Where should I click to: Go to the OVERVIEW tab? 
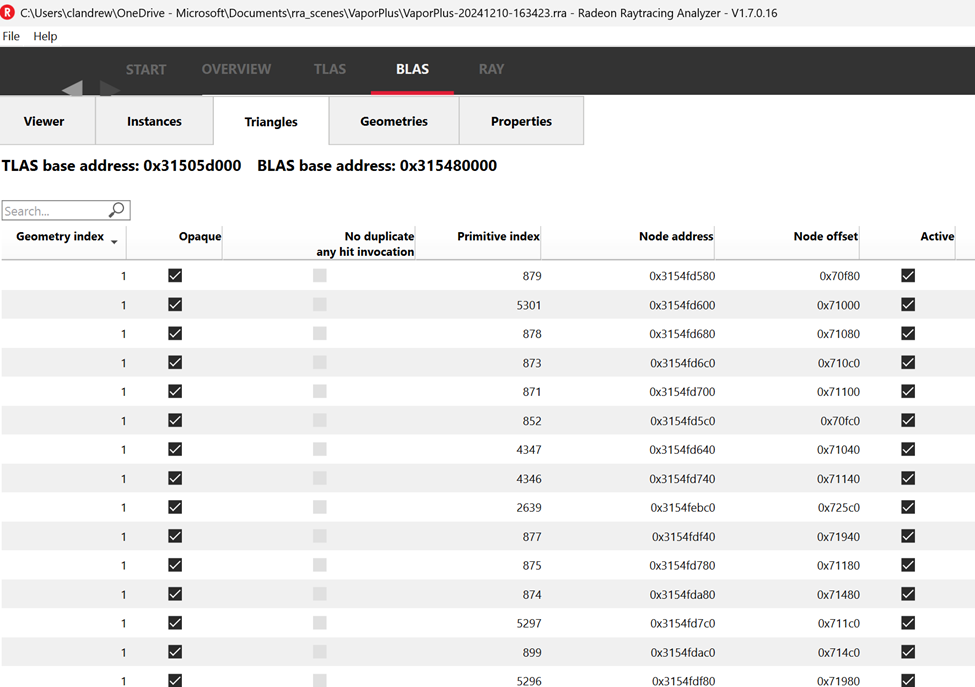pos(236,69)
